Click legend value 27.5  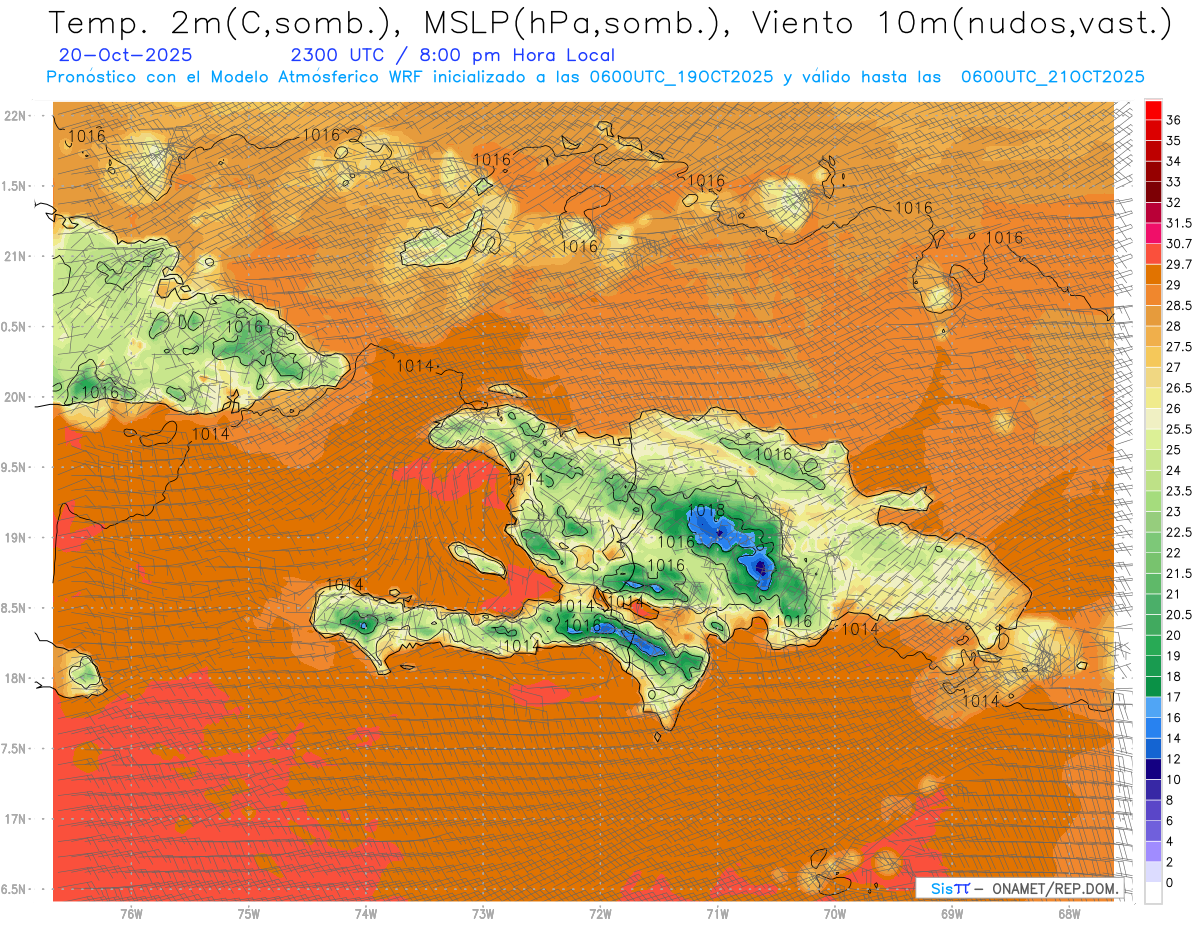[x=1179, y=347]
